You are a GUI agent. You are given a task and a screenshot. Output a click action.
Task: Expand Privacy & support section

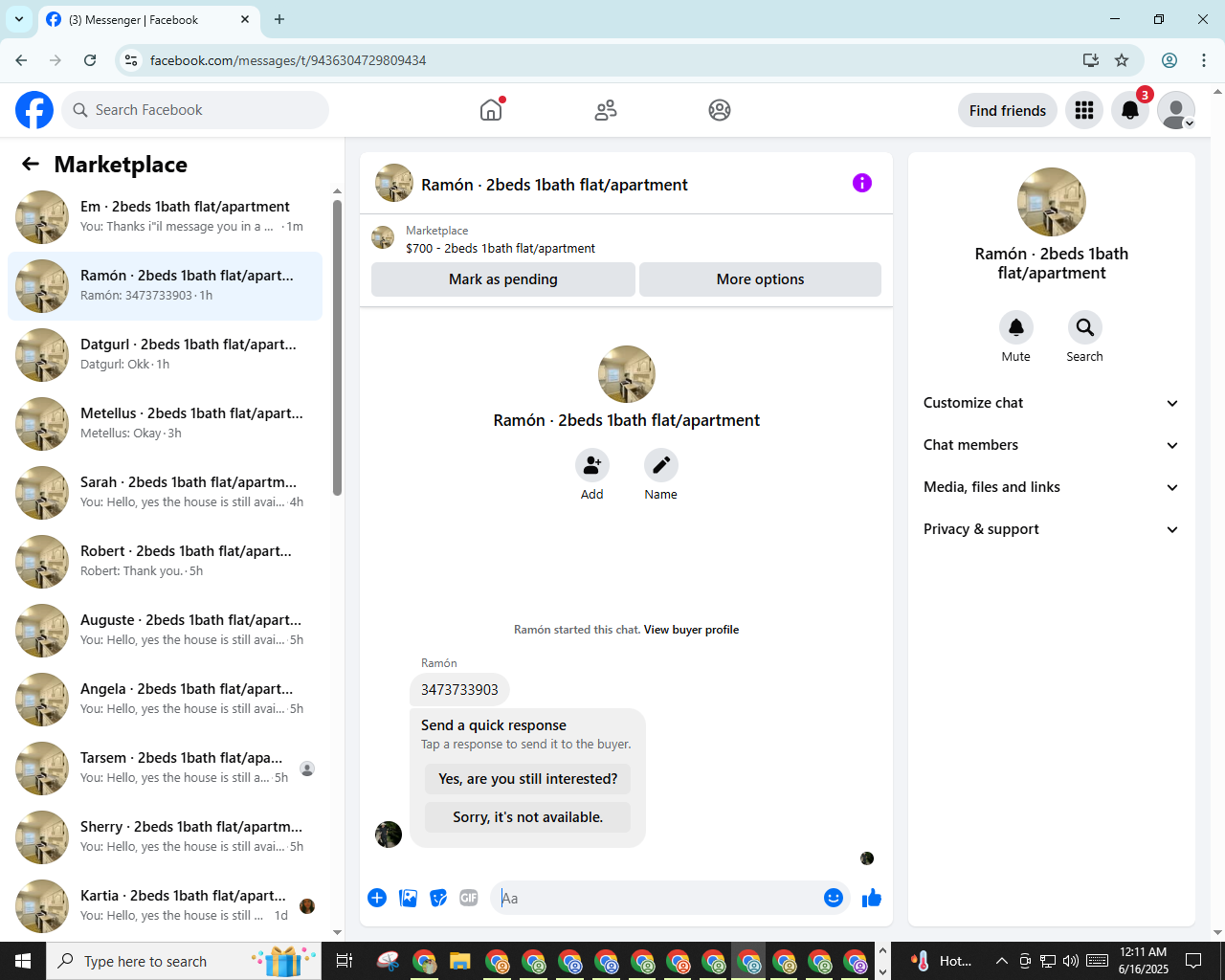click(1052, 529)
